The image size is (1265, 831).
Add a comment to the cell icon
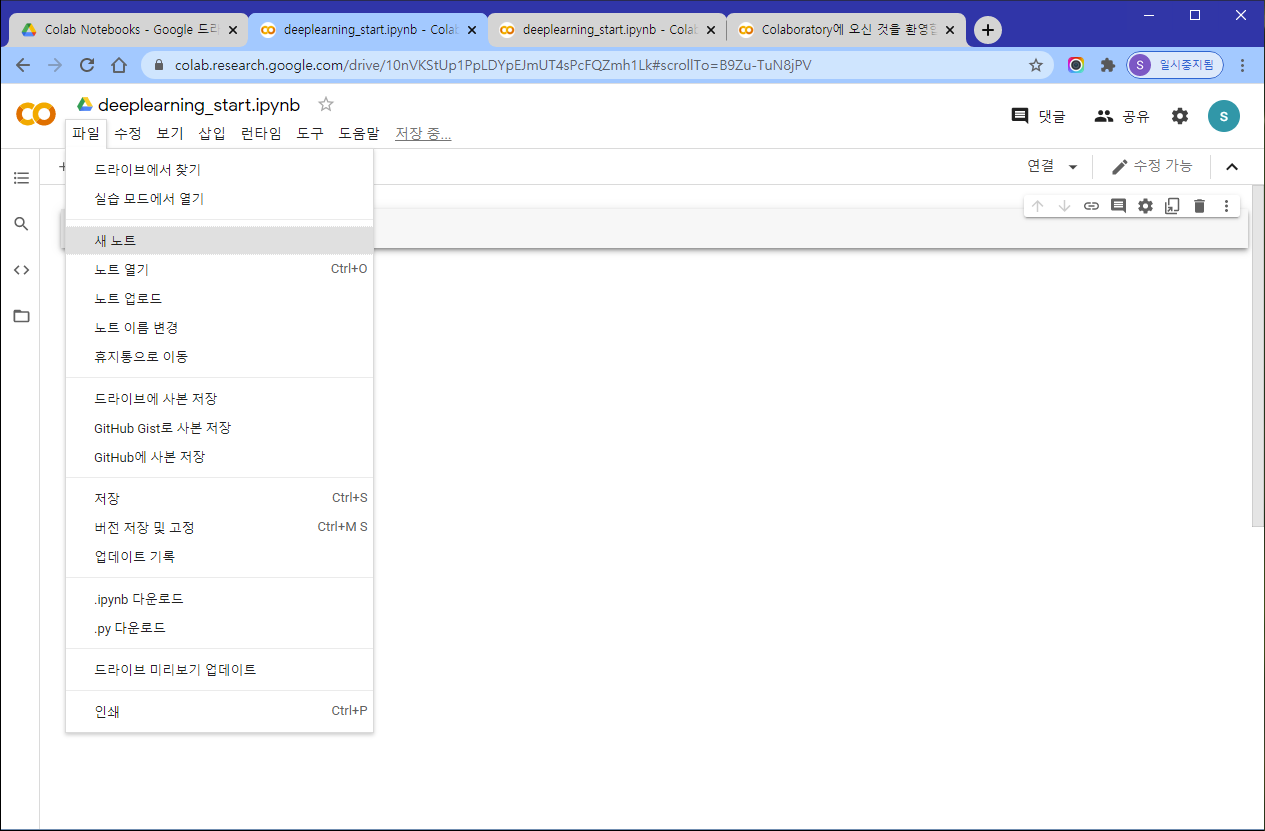[1119, 206]
